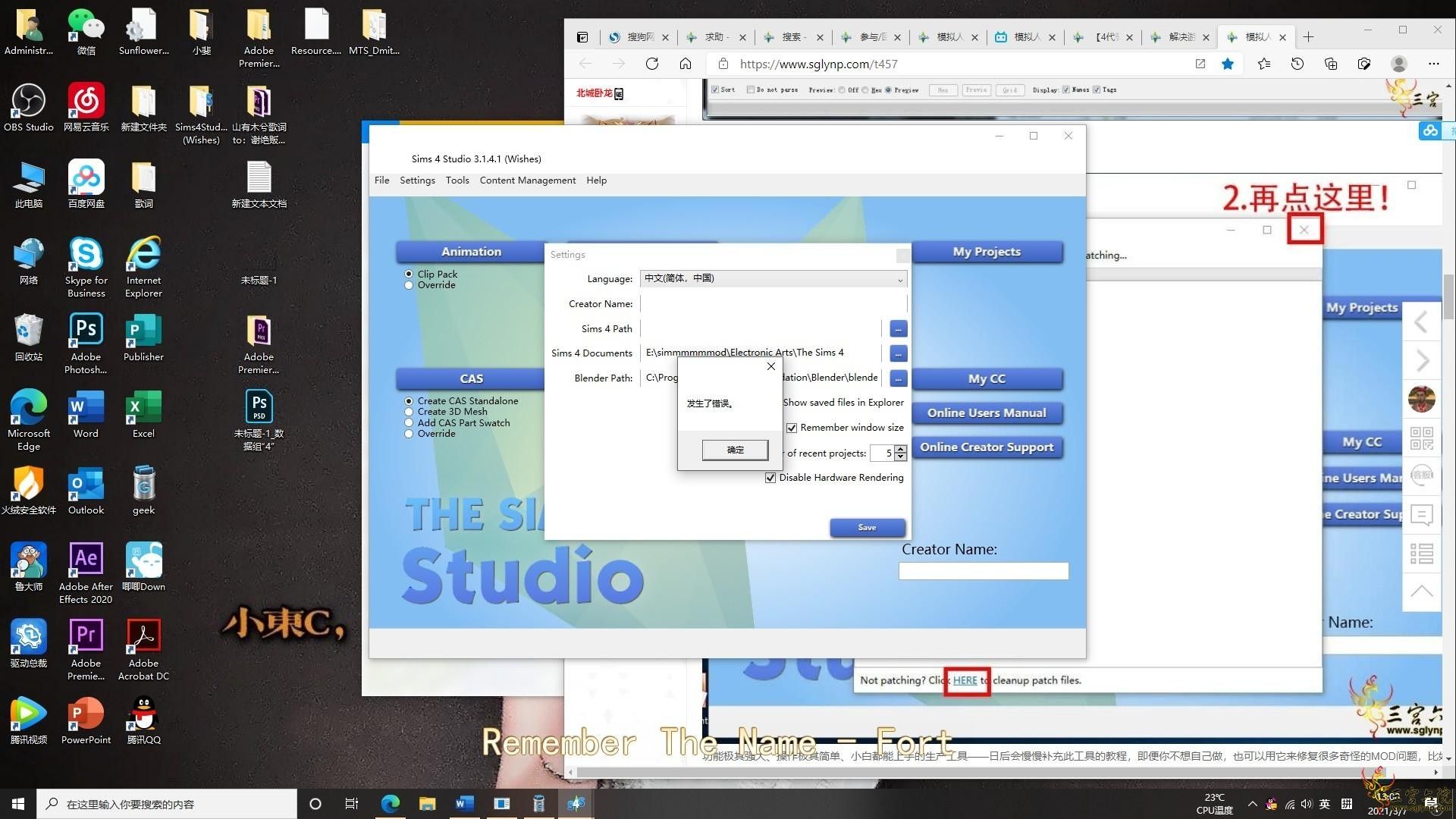Click the CAS button
Screen dimensions: 1456x819
coord(471,378)
